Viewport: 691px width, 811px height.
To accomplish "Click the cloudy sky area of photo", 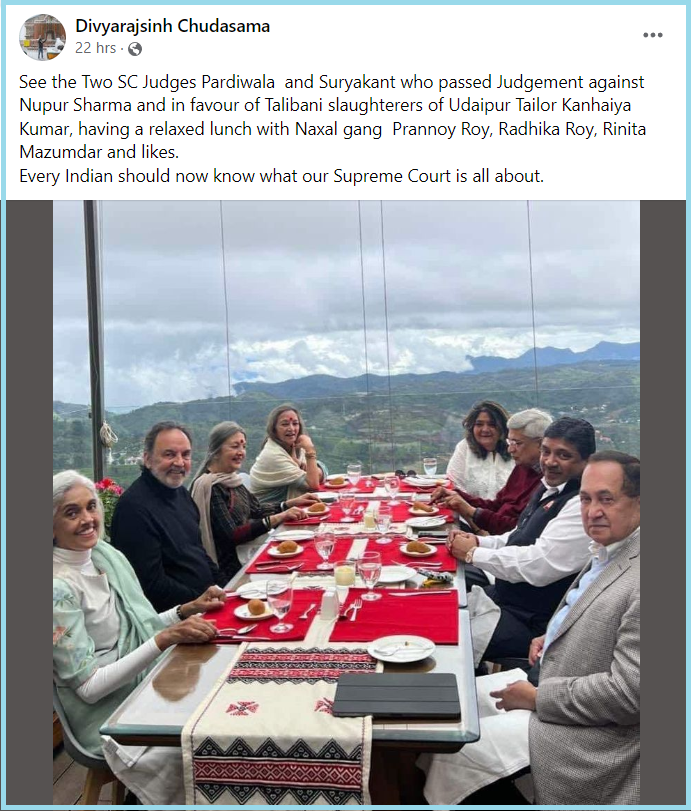I will pos(347,279).
